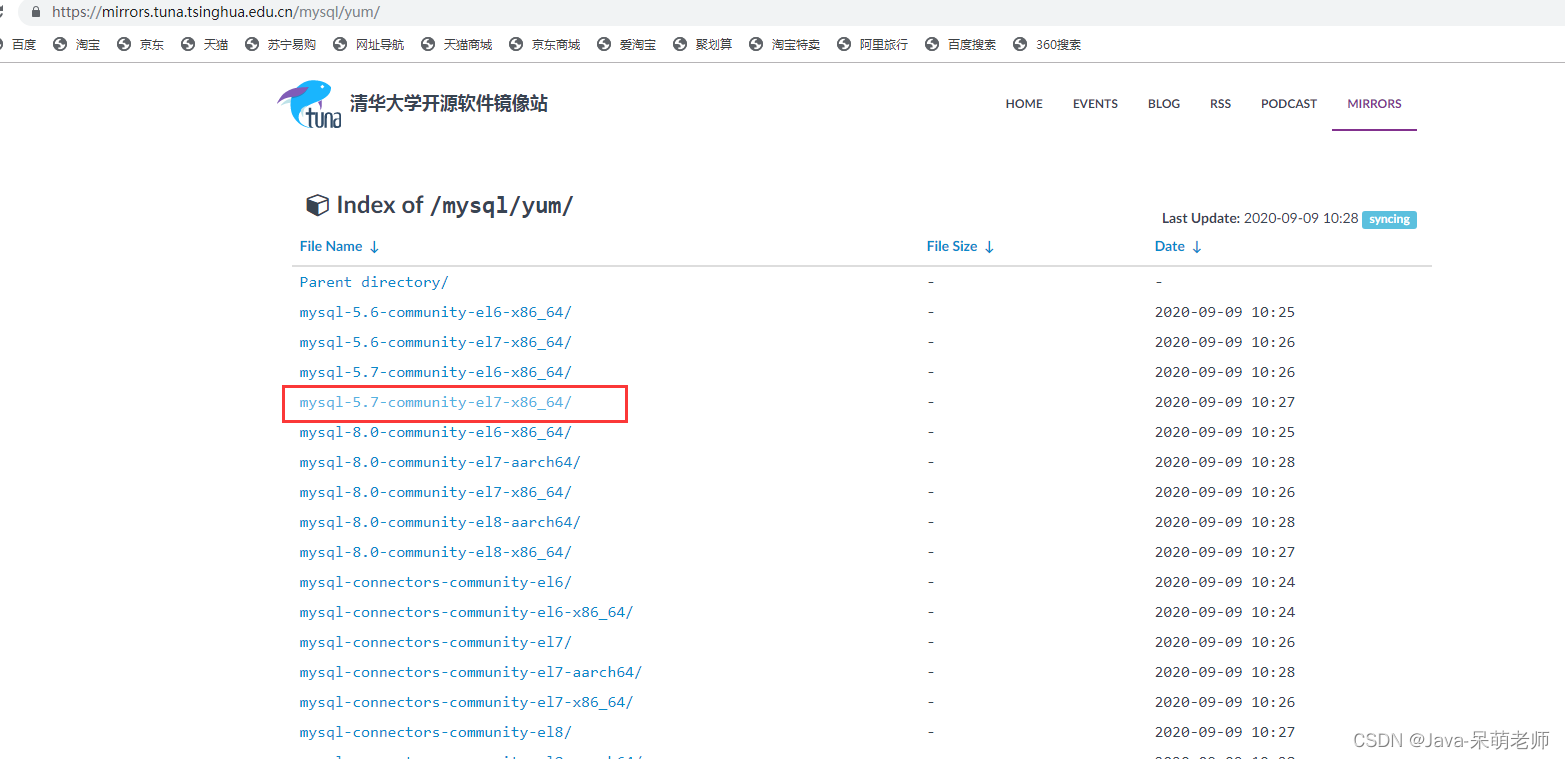Click 清华大学开源软件镜像站 site title

(x=449, y=103)
